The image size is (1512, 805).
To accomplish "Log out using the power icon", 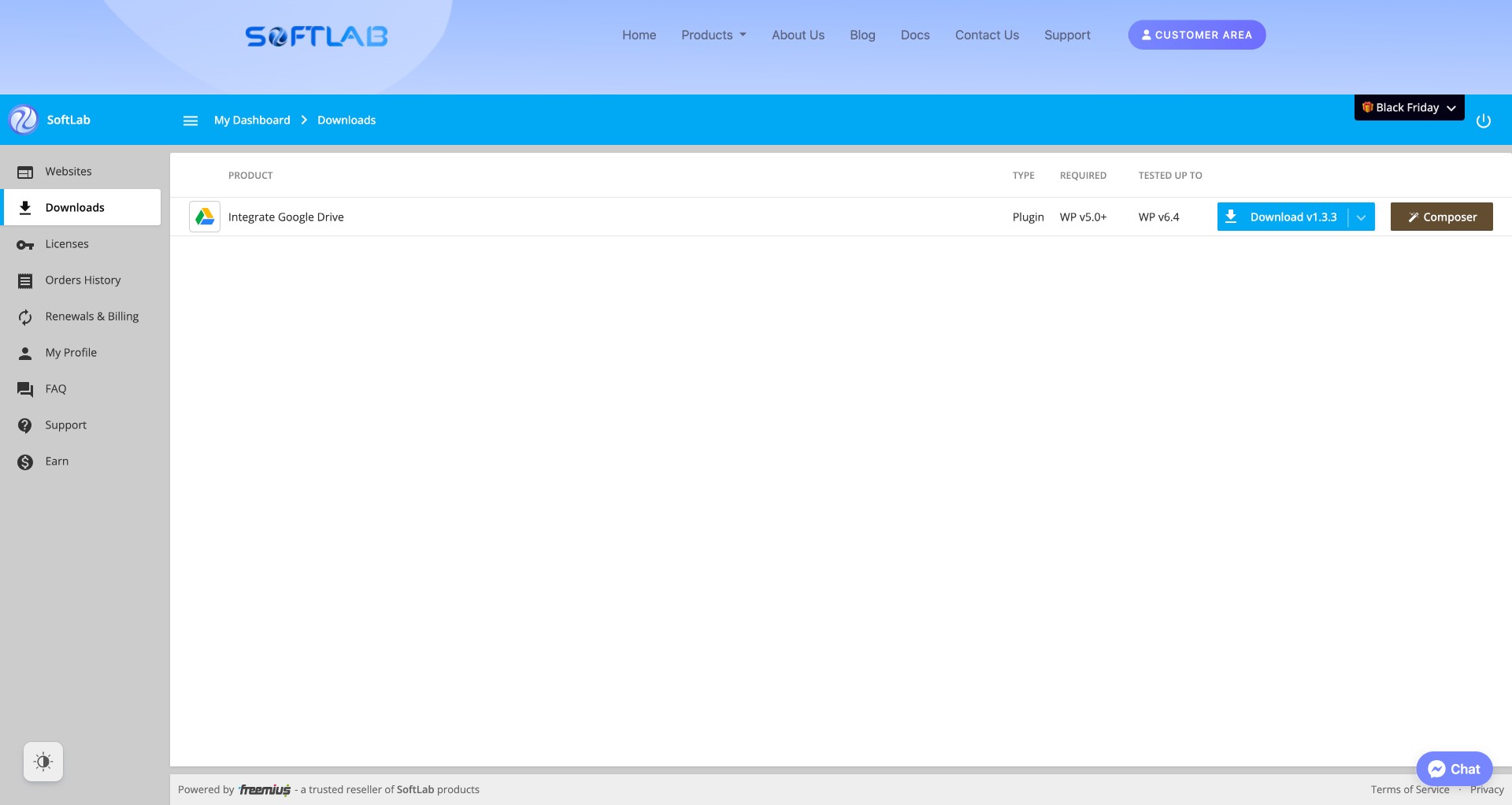I will pyautogui.click(x=1484, y=120).
